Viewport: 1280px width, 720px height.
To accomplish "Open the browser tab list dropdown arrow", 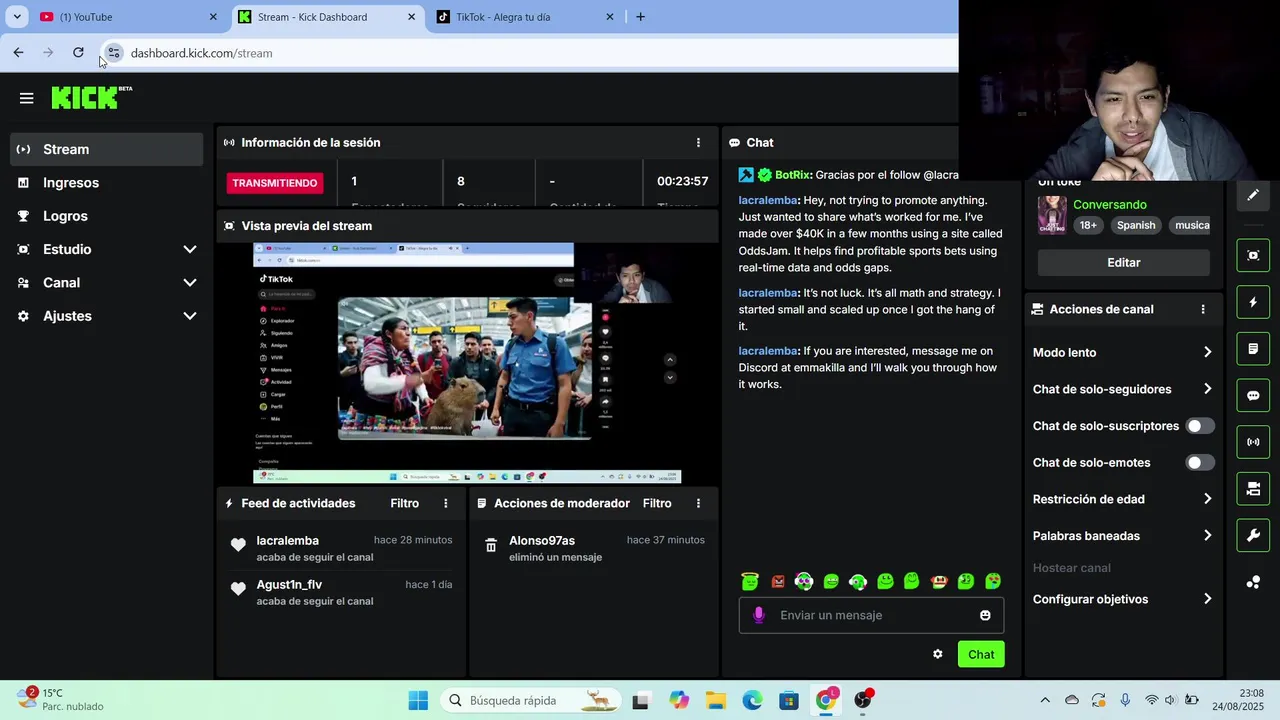I will pyautogui.click(x=17, y=16).
